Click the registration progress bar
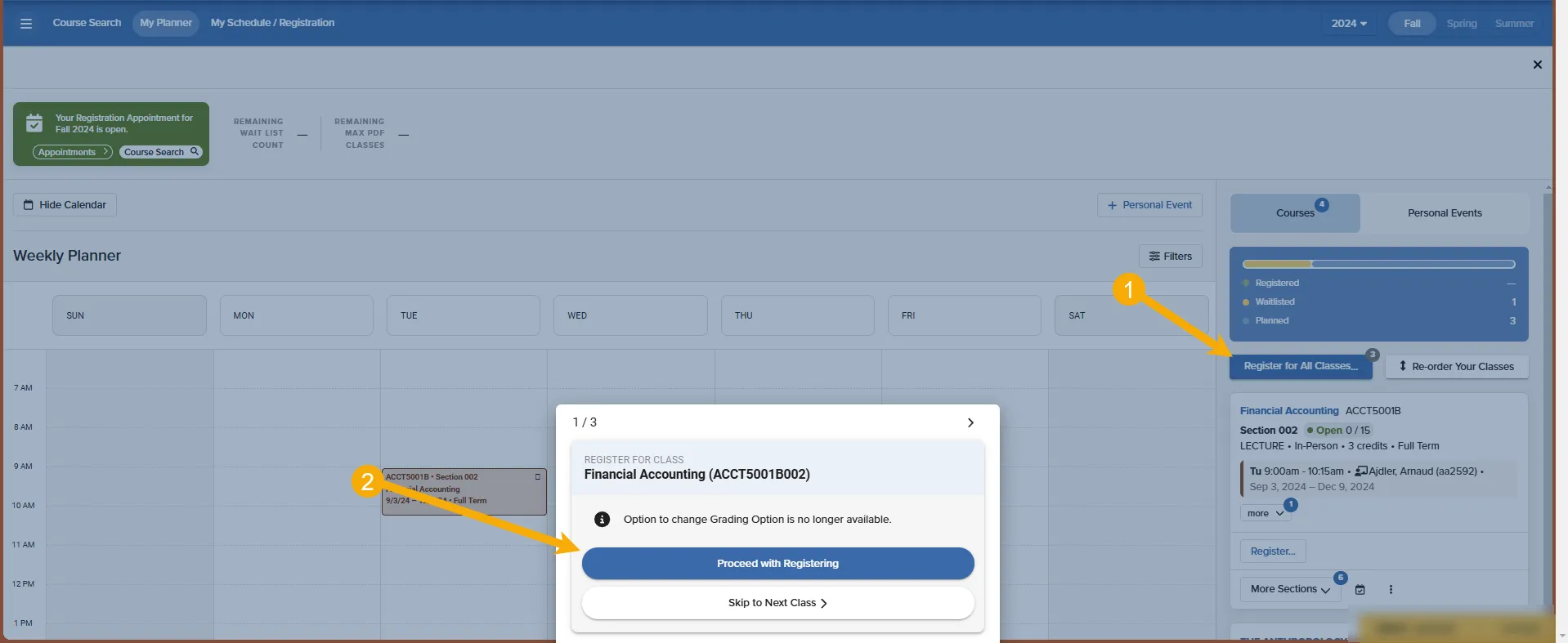 (1378, 264)
